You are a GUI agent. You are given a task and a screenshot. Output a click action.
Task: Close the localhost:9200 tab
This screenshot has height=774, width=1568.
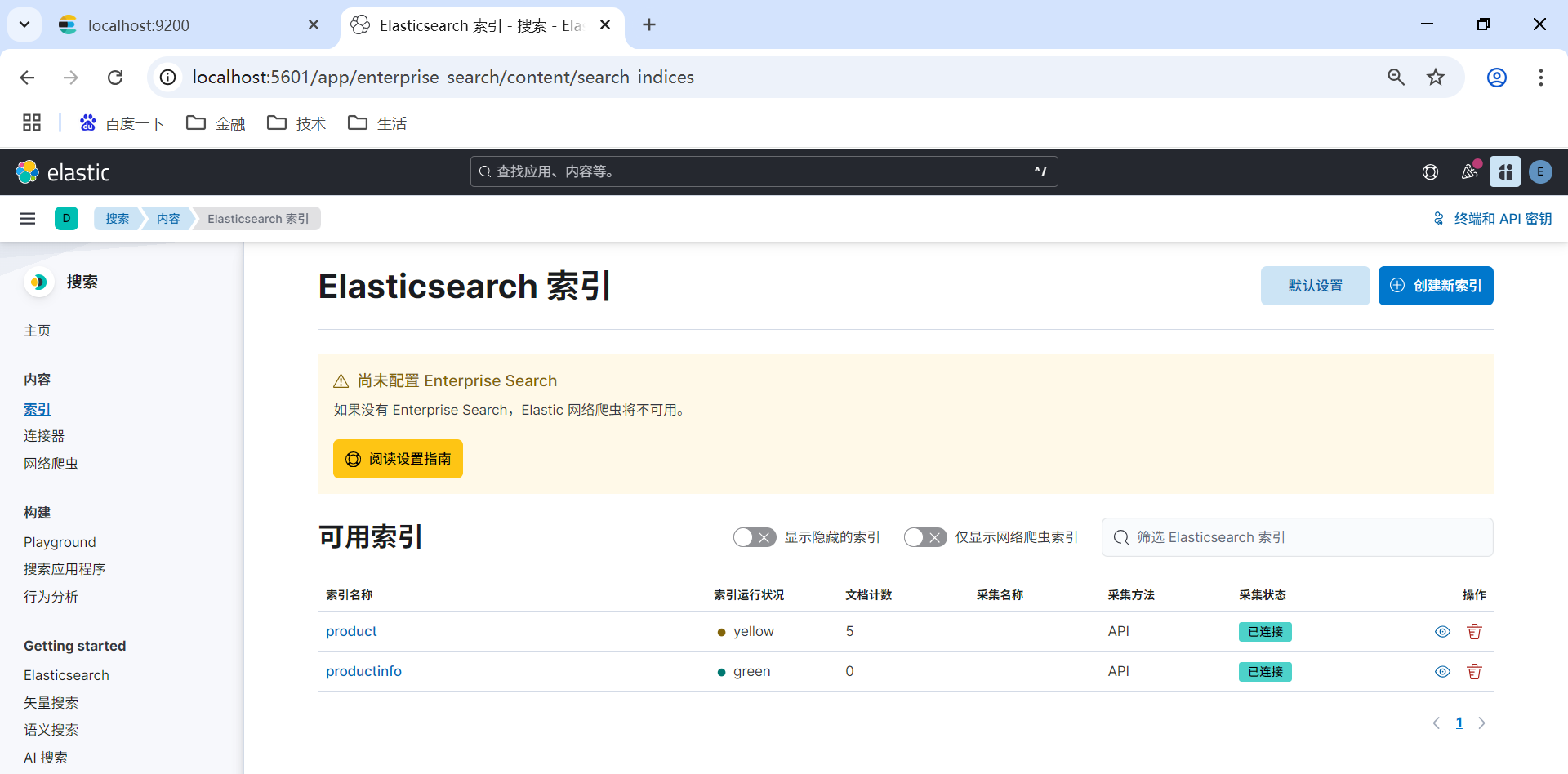[314, 25]
